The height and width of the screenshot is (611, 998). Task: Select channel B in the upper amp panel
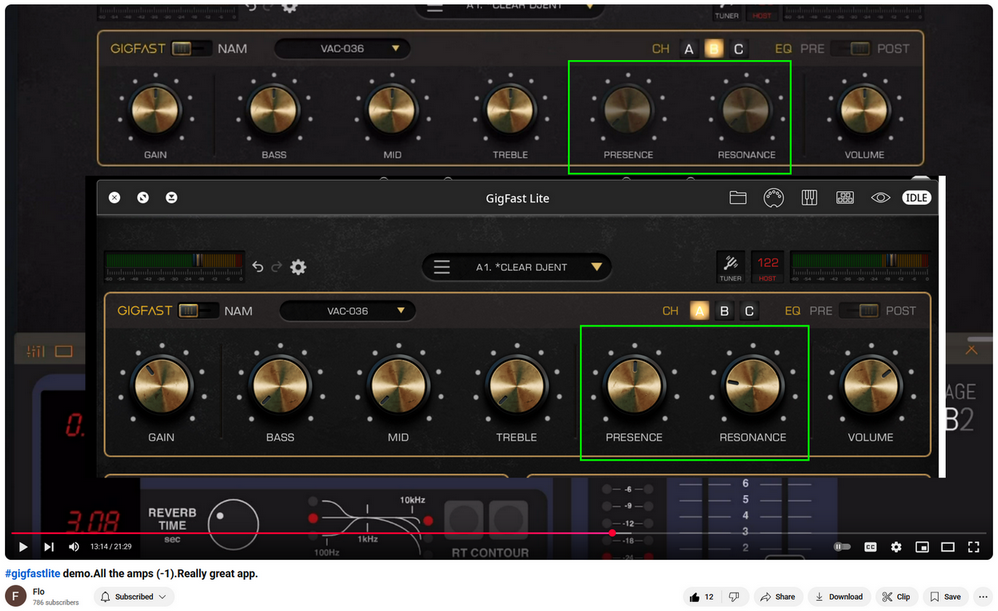(713, 48)
